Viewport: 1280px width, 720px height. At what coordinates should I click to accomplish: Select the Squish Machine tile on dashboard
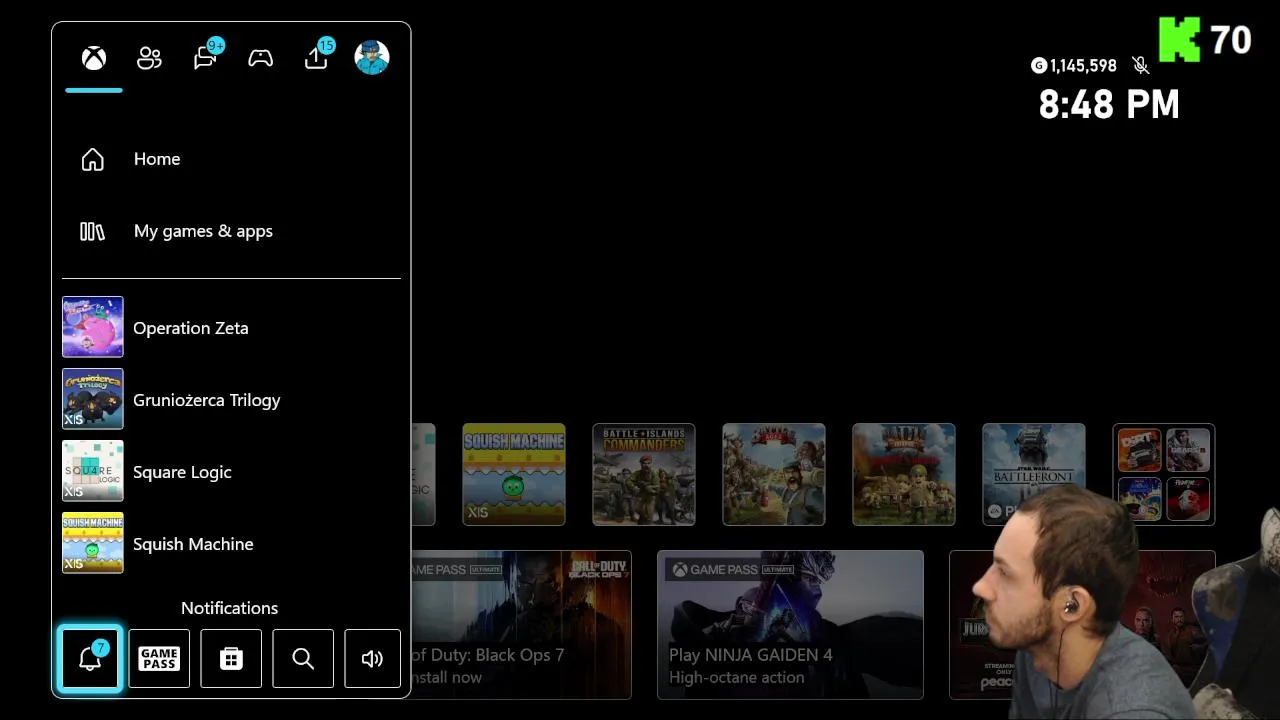(514, 474)
